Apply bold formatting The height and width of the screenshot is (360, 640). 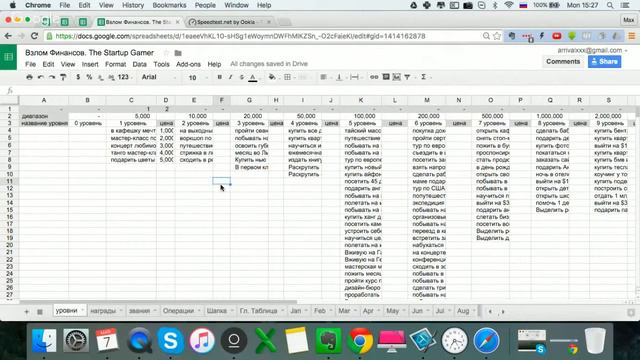pos(220,77)
